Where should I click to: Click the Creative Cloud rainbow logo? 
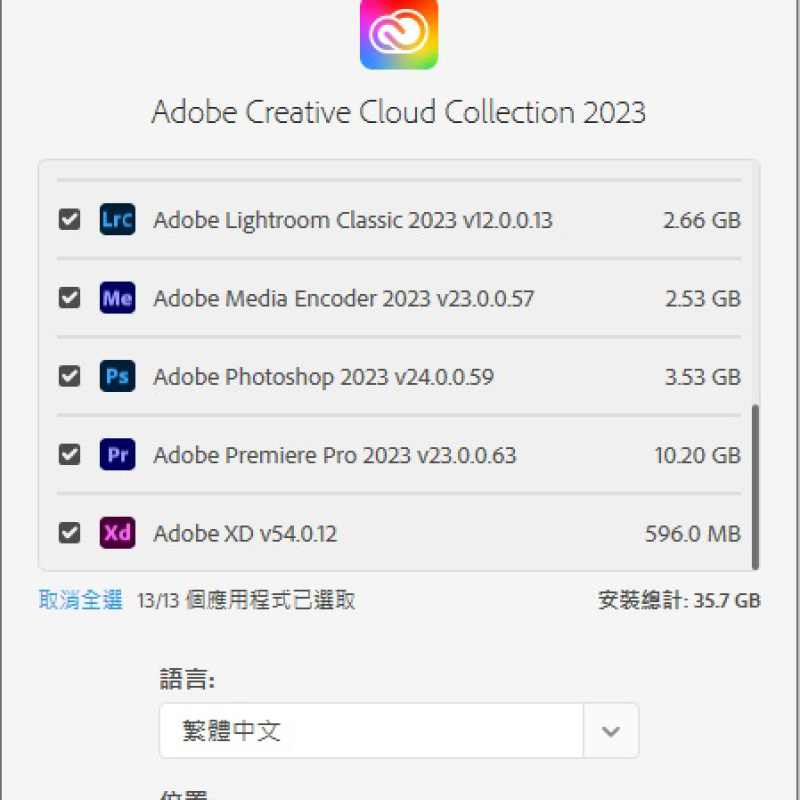(x=399, y=34)
